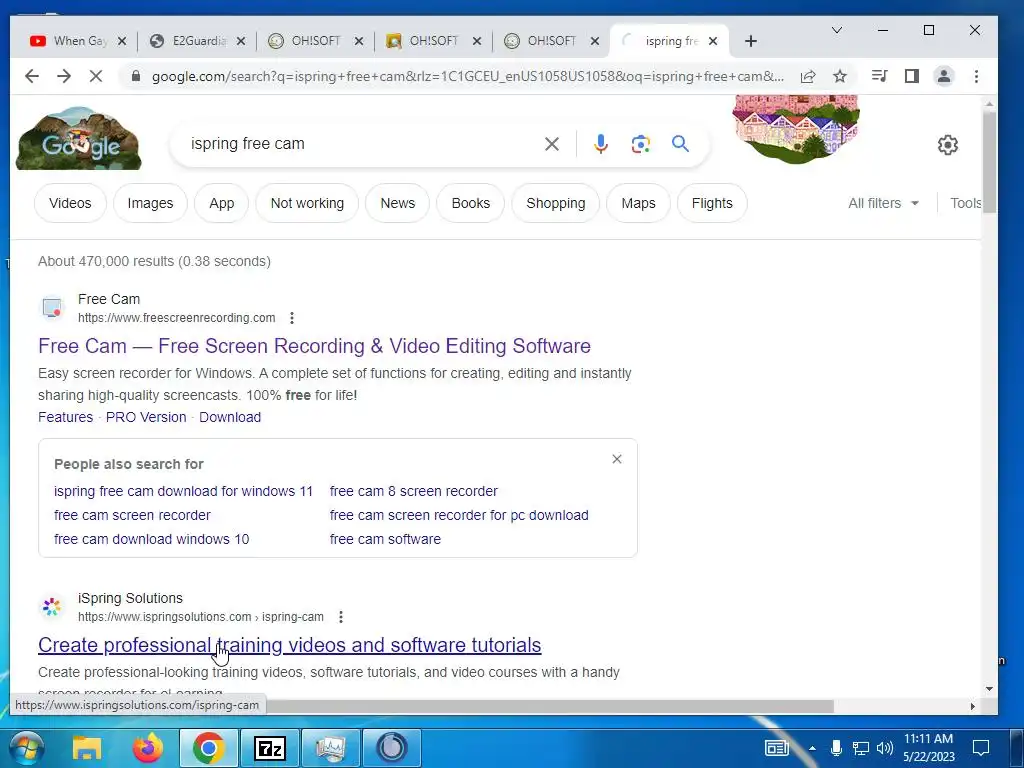Switch to the second OH!SOFT tab

coord(427,41)
